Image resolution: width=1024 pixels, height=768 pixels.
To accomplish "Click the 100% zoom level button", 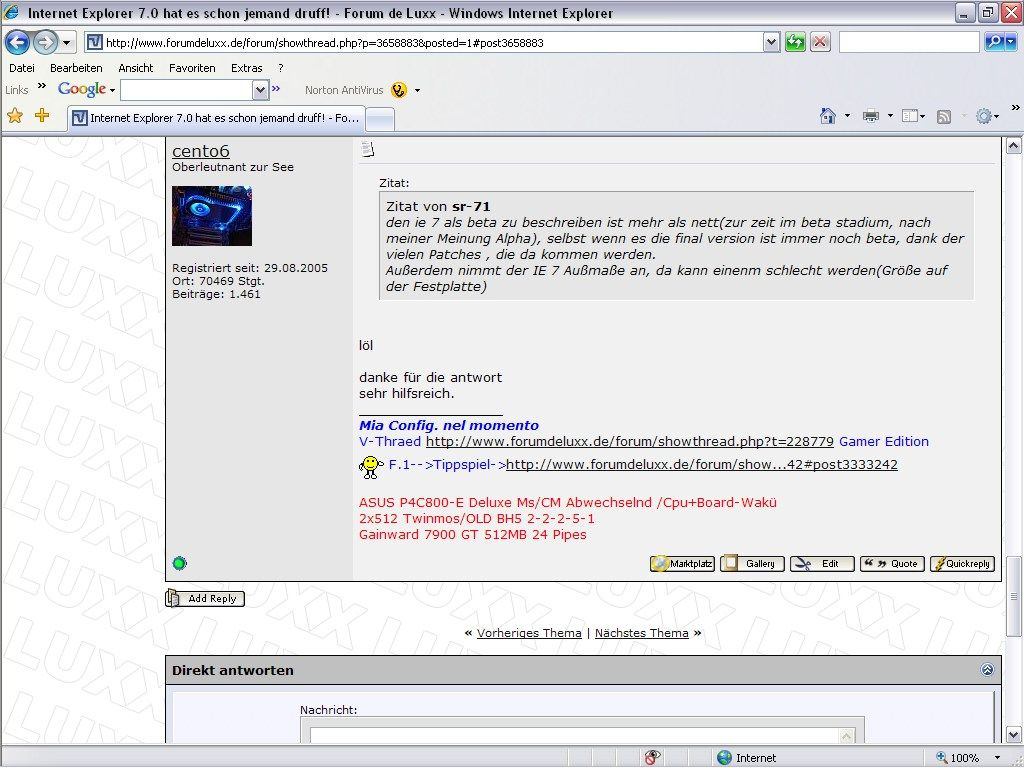I will (x=957, y=758).
